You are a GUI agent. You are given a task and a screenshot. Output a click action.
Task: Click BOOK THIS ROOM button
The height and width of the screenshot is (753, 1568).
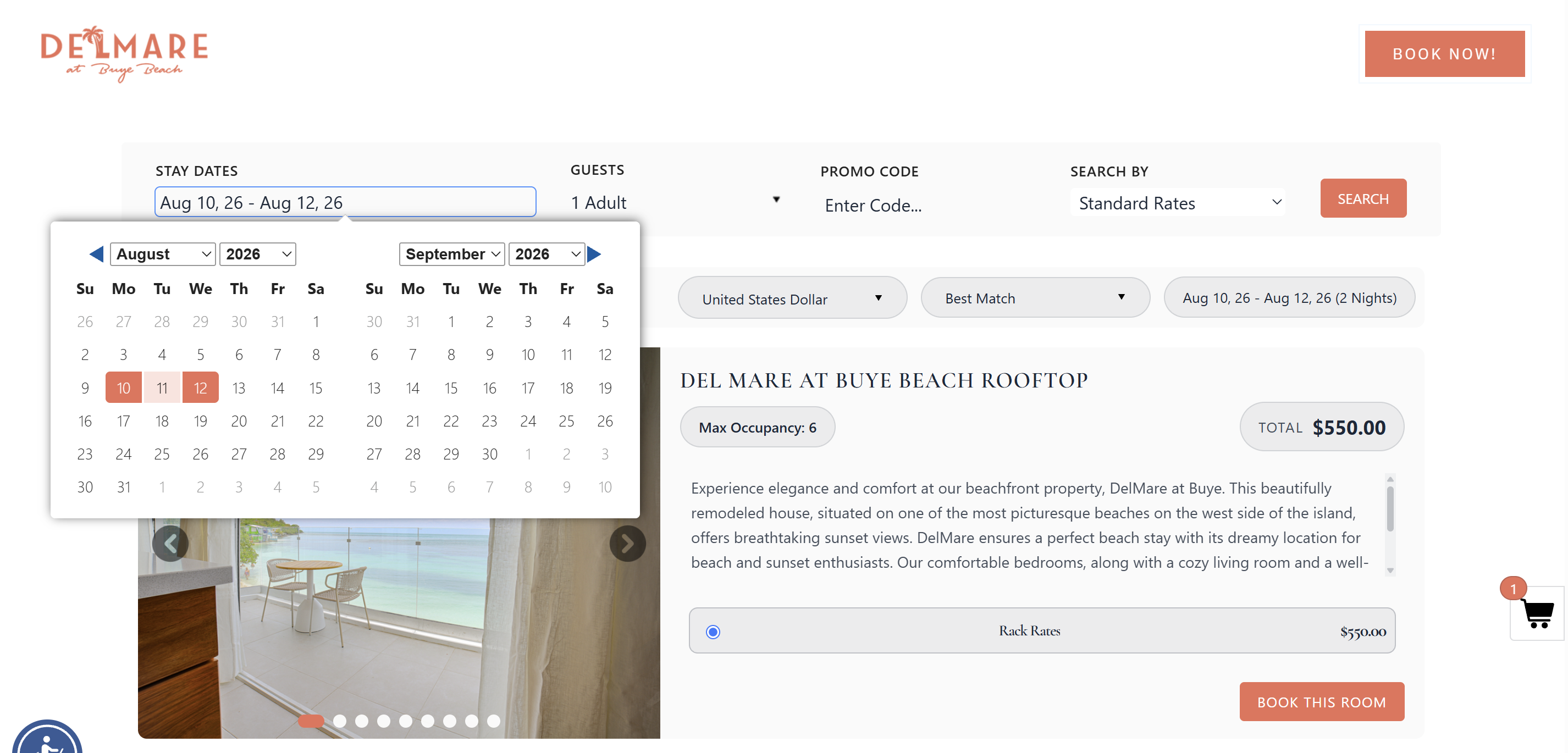[1322, 701]
